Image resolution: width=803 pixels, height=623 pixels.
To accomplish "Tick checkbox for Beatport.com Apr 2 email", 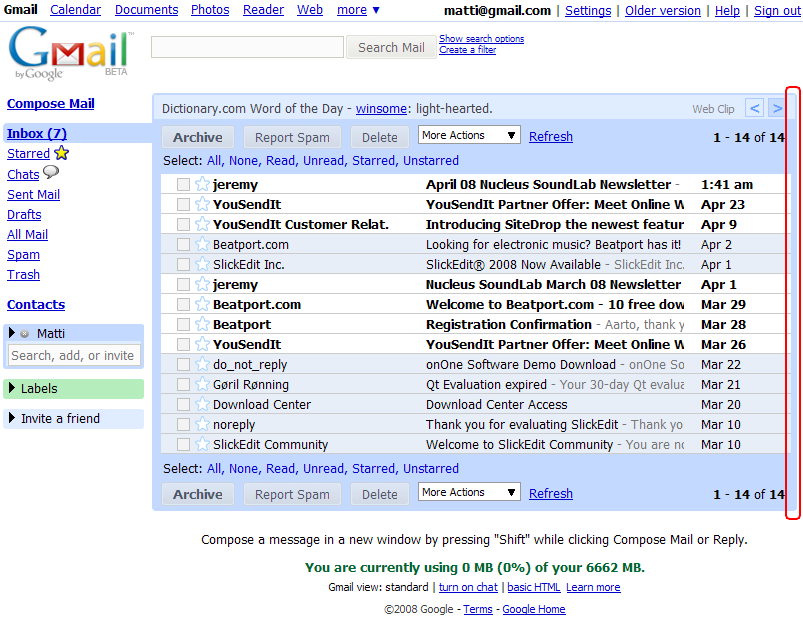I will 183,244.
